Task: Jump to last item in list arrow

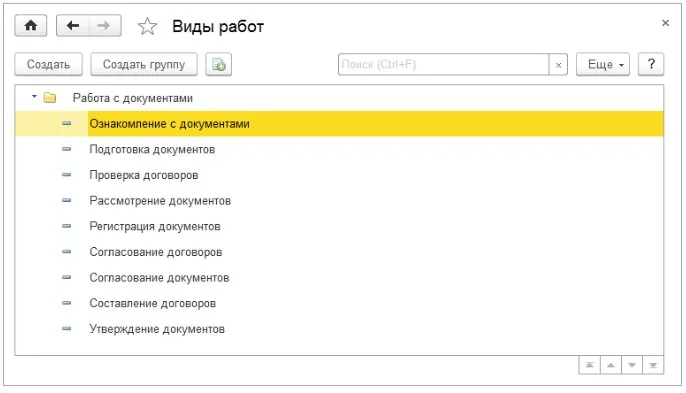Action: point(653,365)
